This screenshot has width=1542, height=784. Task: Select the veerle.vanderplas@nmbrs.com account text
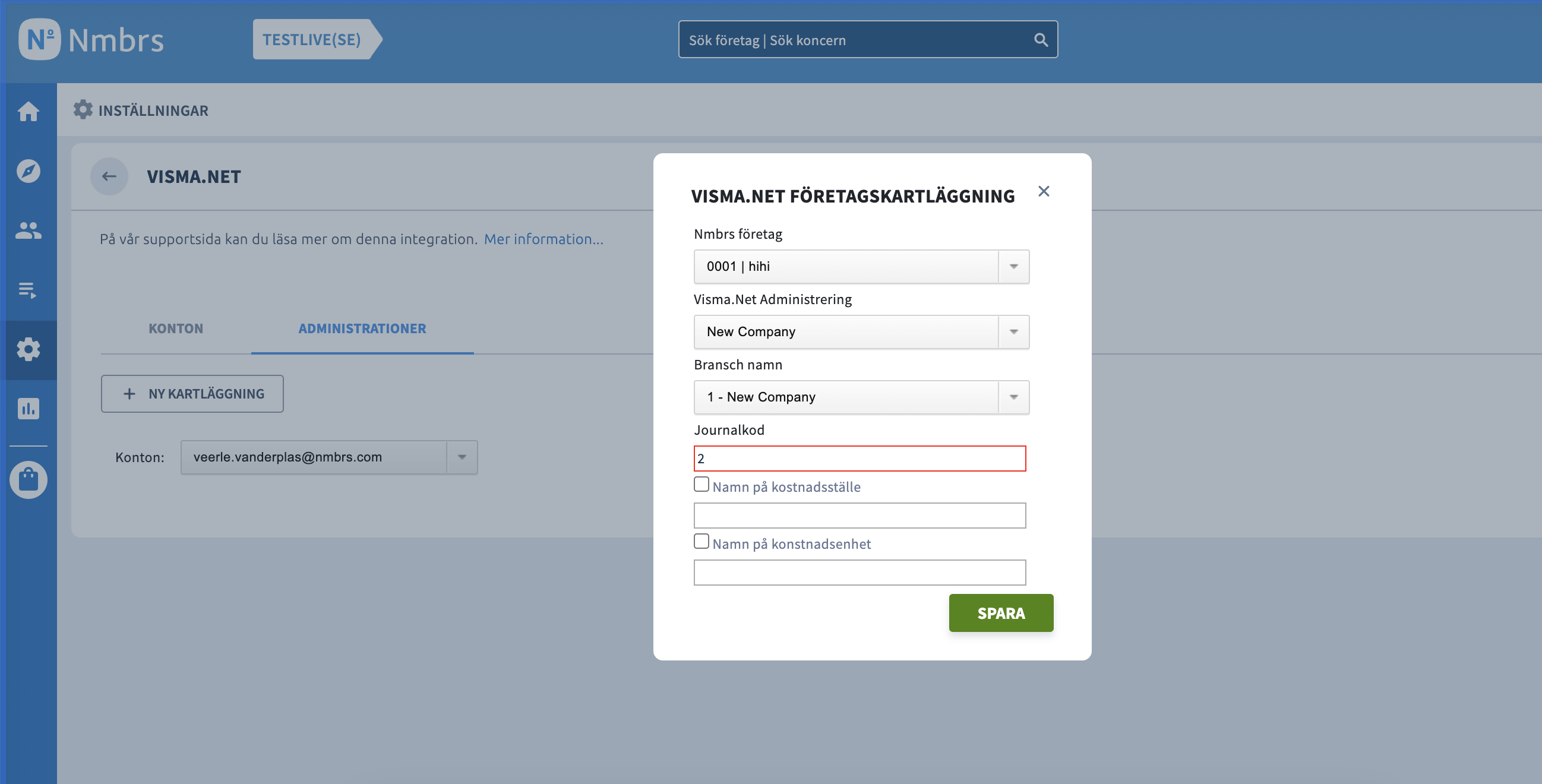(287, 457)
